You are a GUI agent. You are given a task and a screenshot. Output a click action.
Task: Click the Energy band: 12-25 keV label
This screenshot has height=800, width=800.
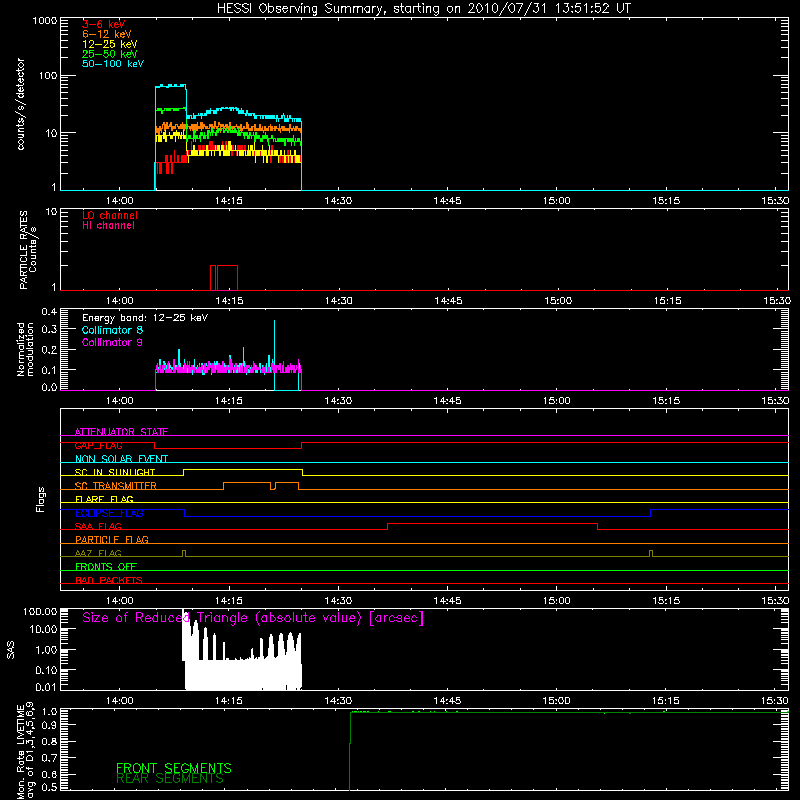pos(145,318)
